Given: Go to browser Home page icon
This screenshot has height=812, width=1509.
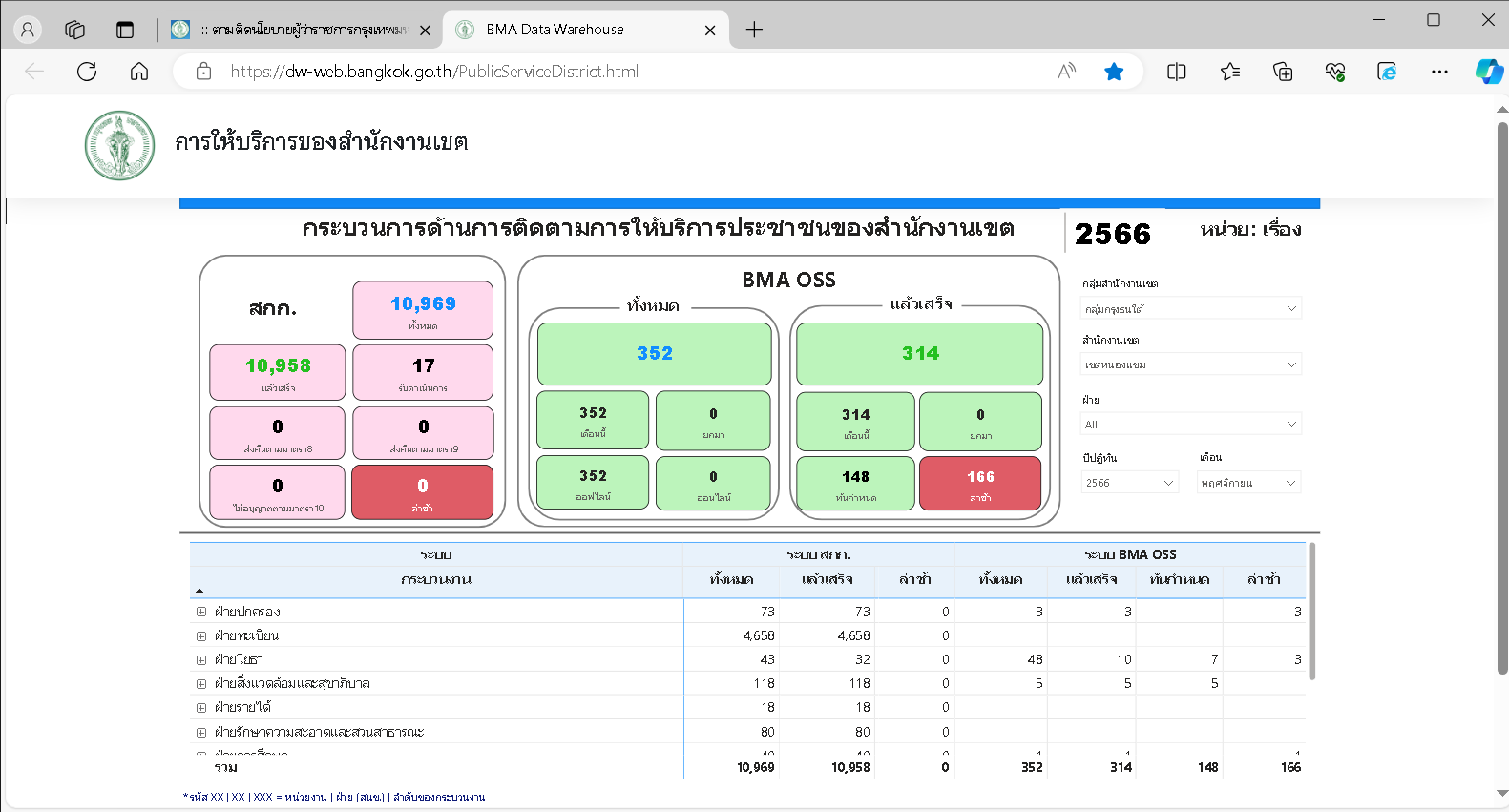Looking at the screenshot, I should pyautogui.click(x=139, y=72).
